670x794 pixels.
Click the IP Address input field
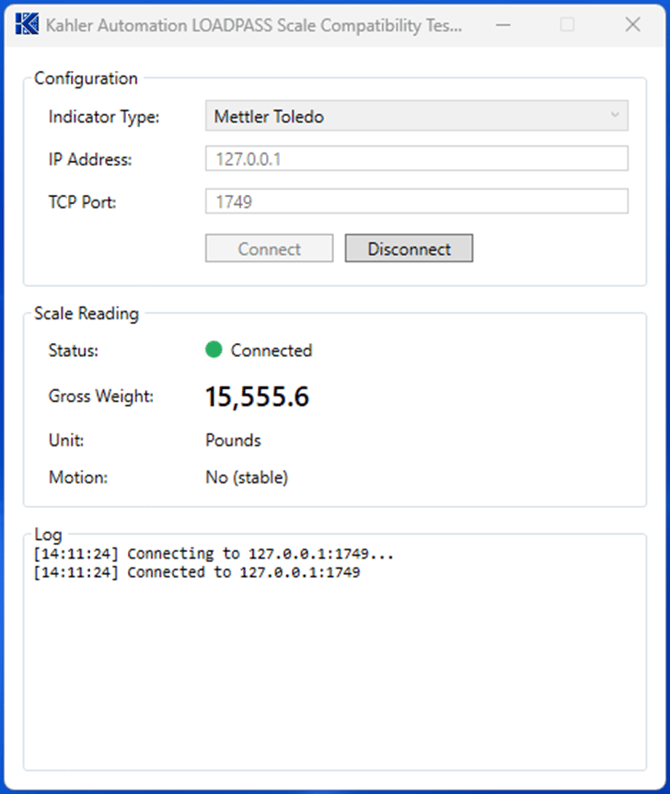pyautogui.click(x=416, y=159)
